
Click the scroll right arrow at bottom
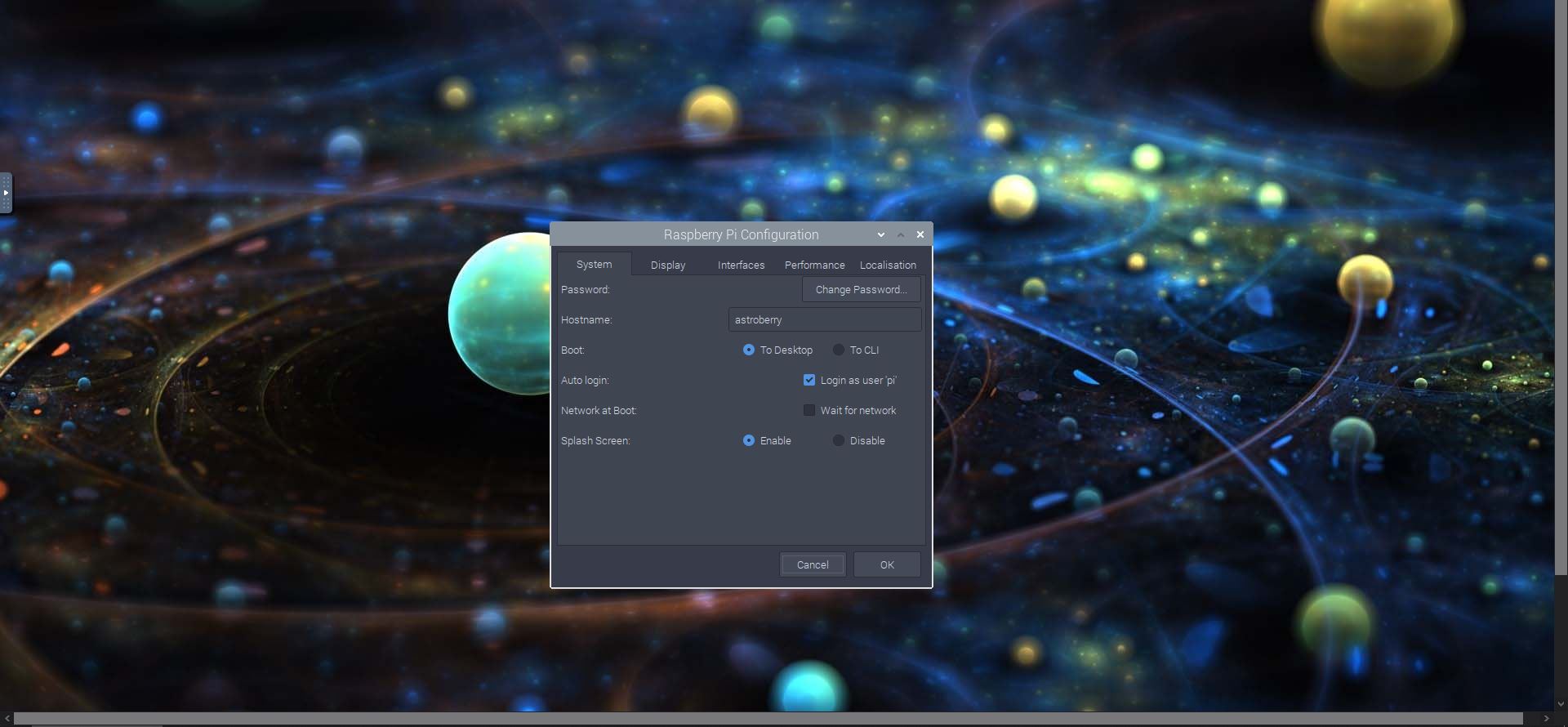(x=1546, y=719)
